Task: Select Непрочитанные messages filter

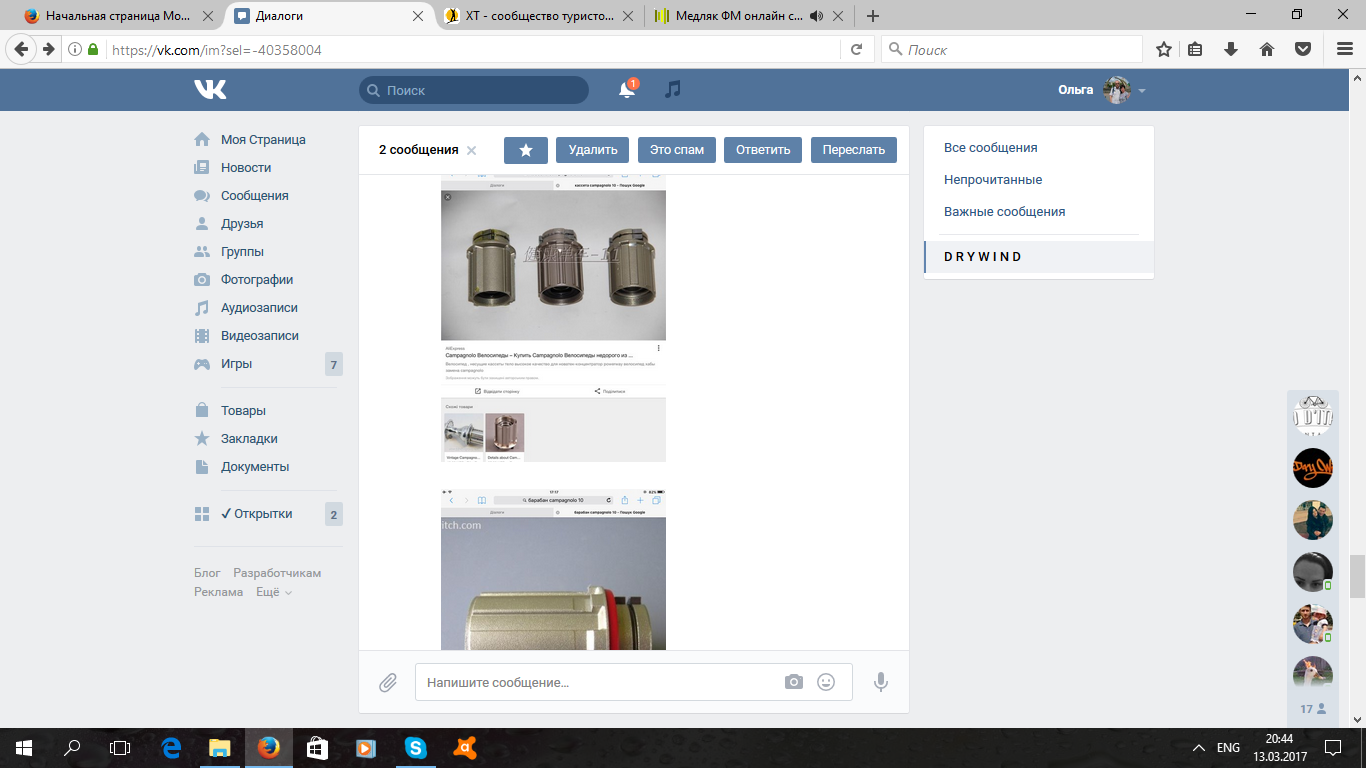Action: click(x=993, y=180)
